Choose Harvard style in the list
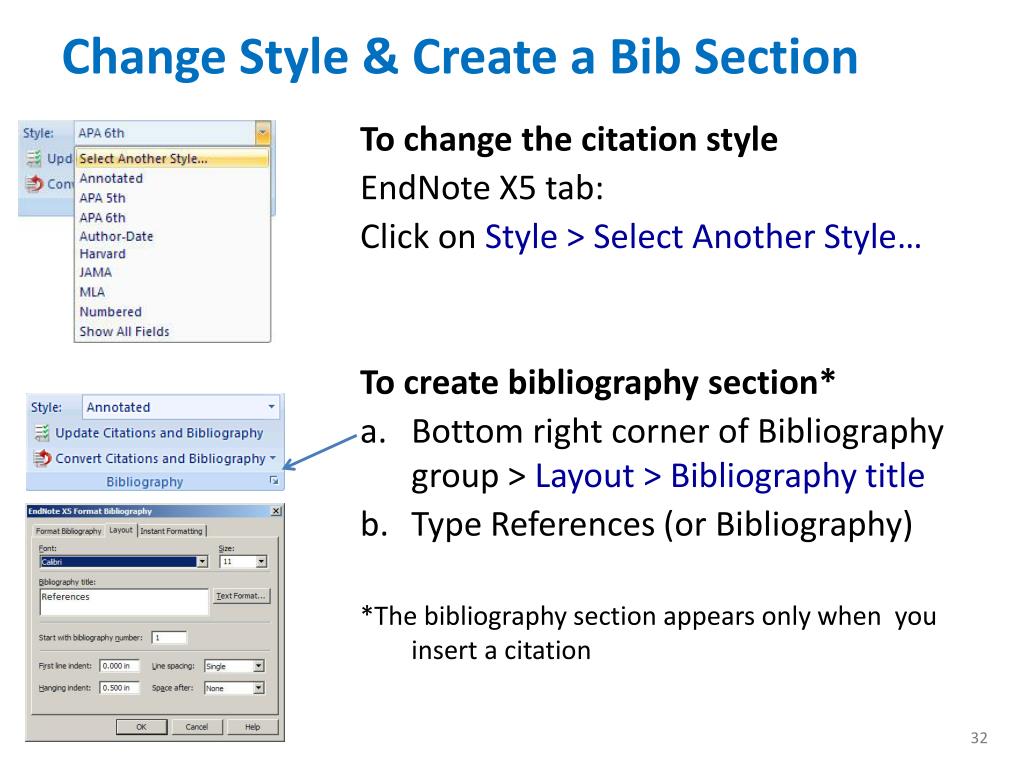Viewport: 1024px width, 768px height. (103, 254)
